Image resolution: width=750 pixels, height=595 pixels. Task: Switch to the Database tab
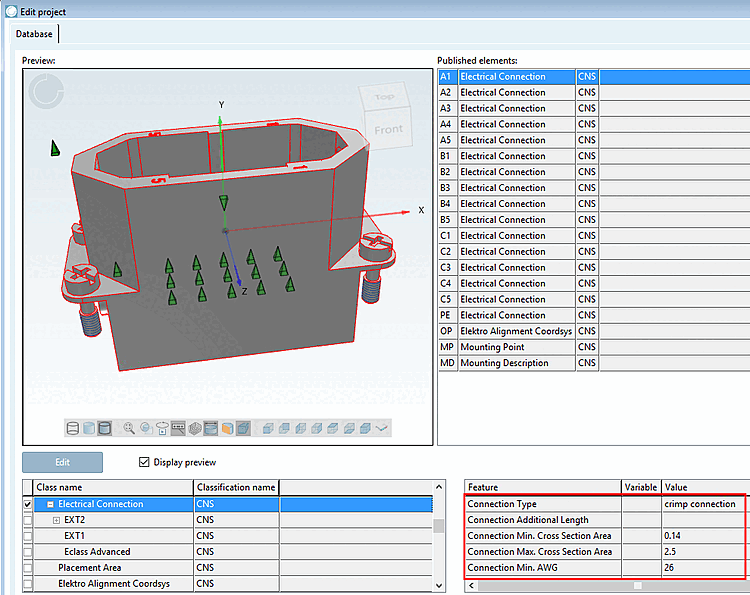[35, 34]
